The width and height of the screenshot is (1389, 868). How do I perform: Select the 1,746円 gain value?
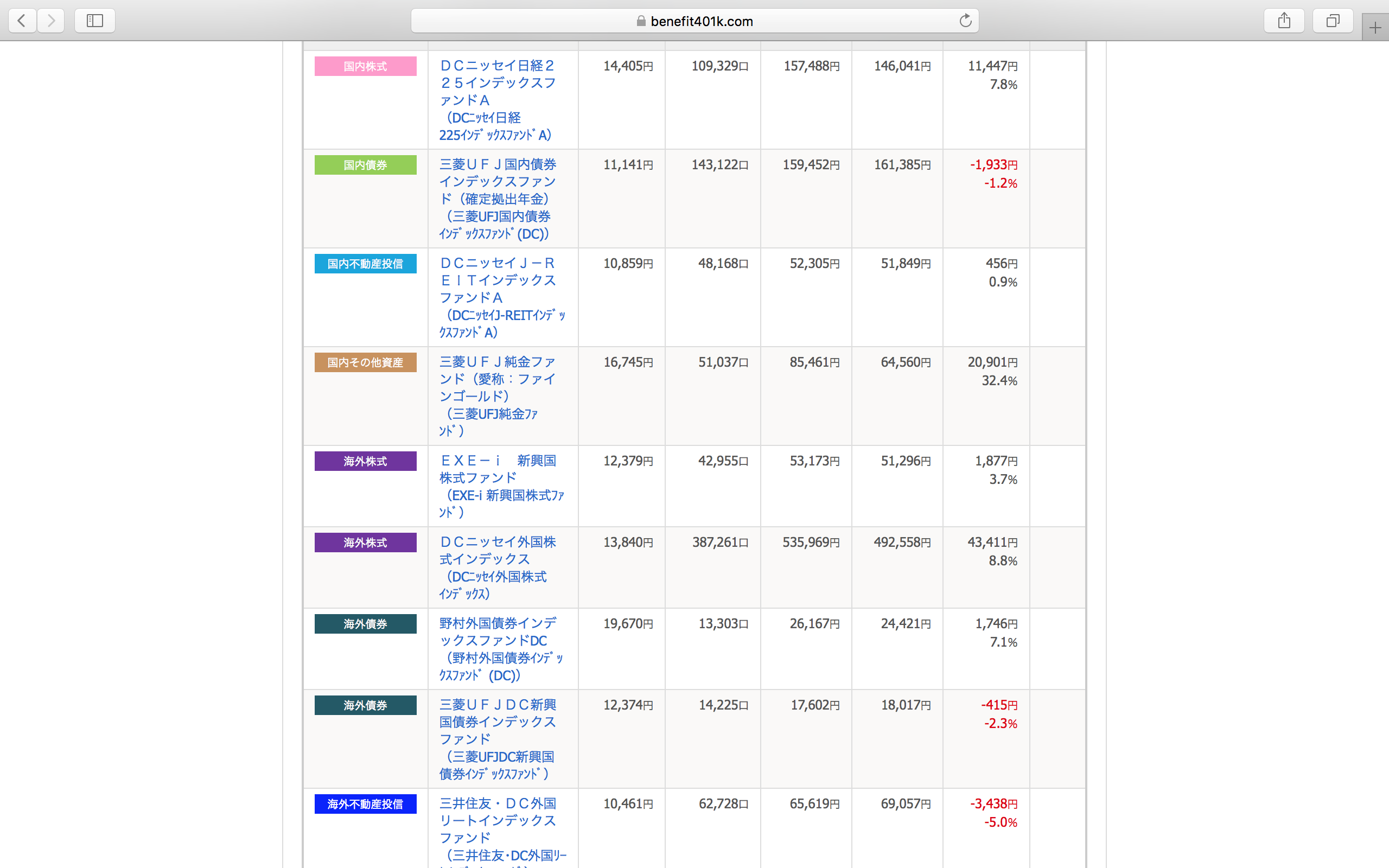(x=996, y=624)
